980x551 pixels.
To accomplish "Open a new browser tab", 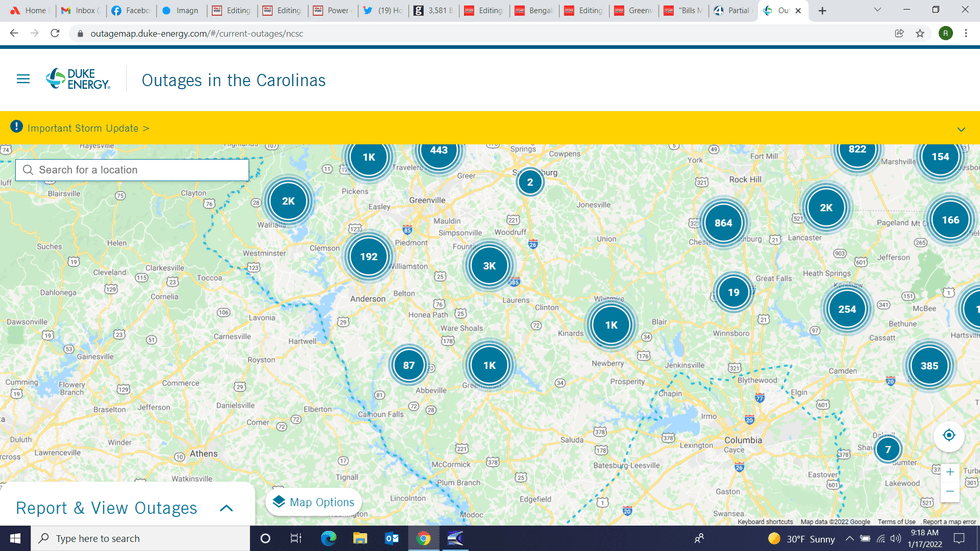I will point(822,11).
